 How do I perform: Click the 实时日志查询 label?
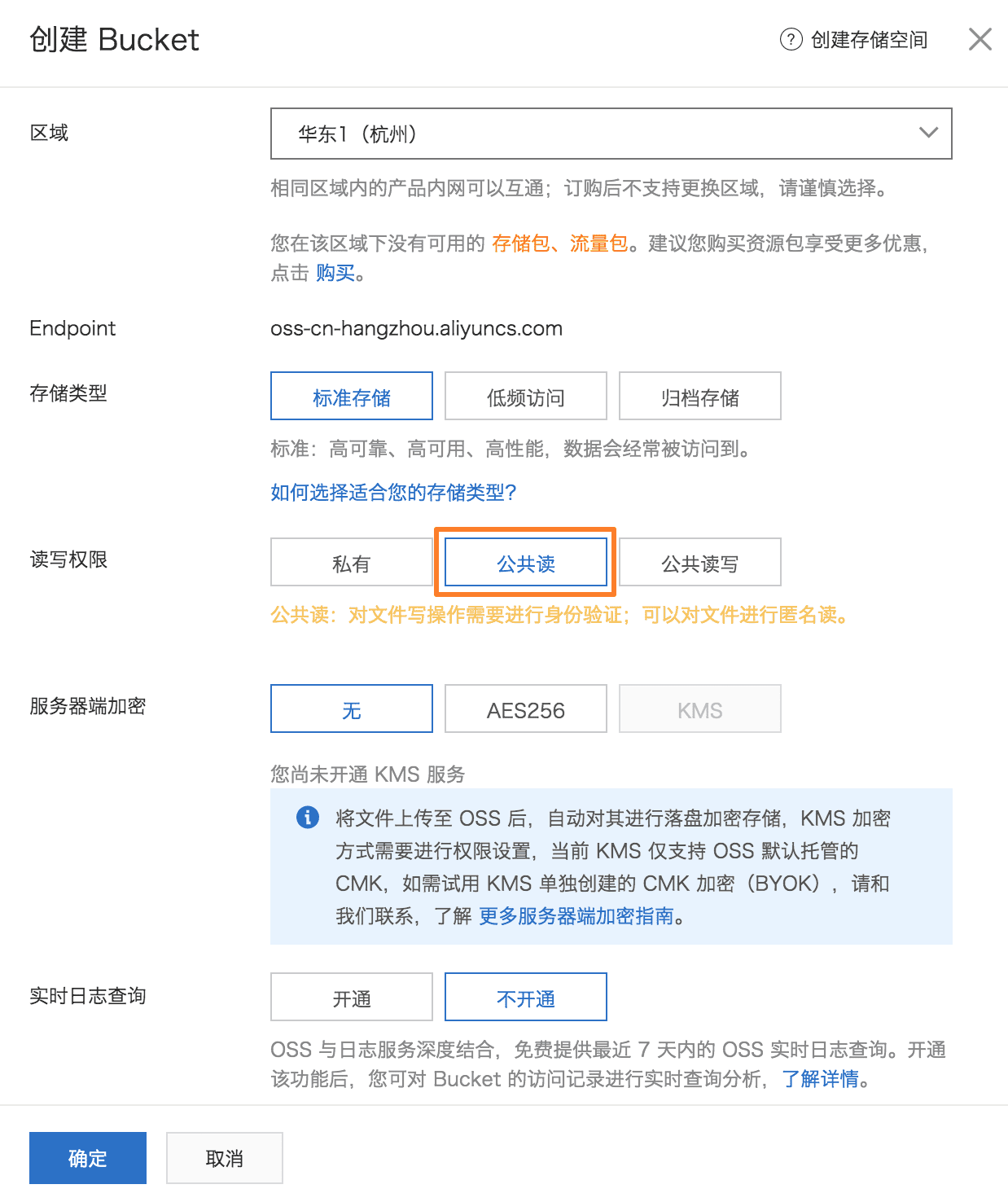[88, 996]
